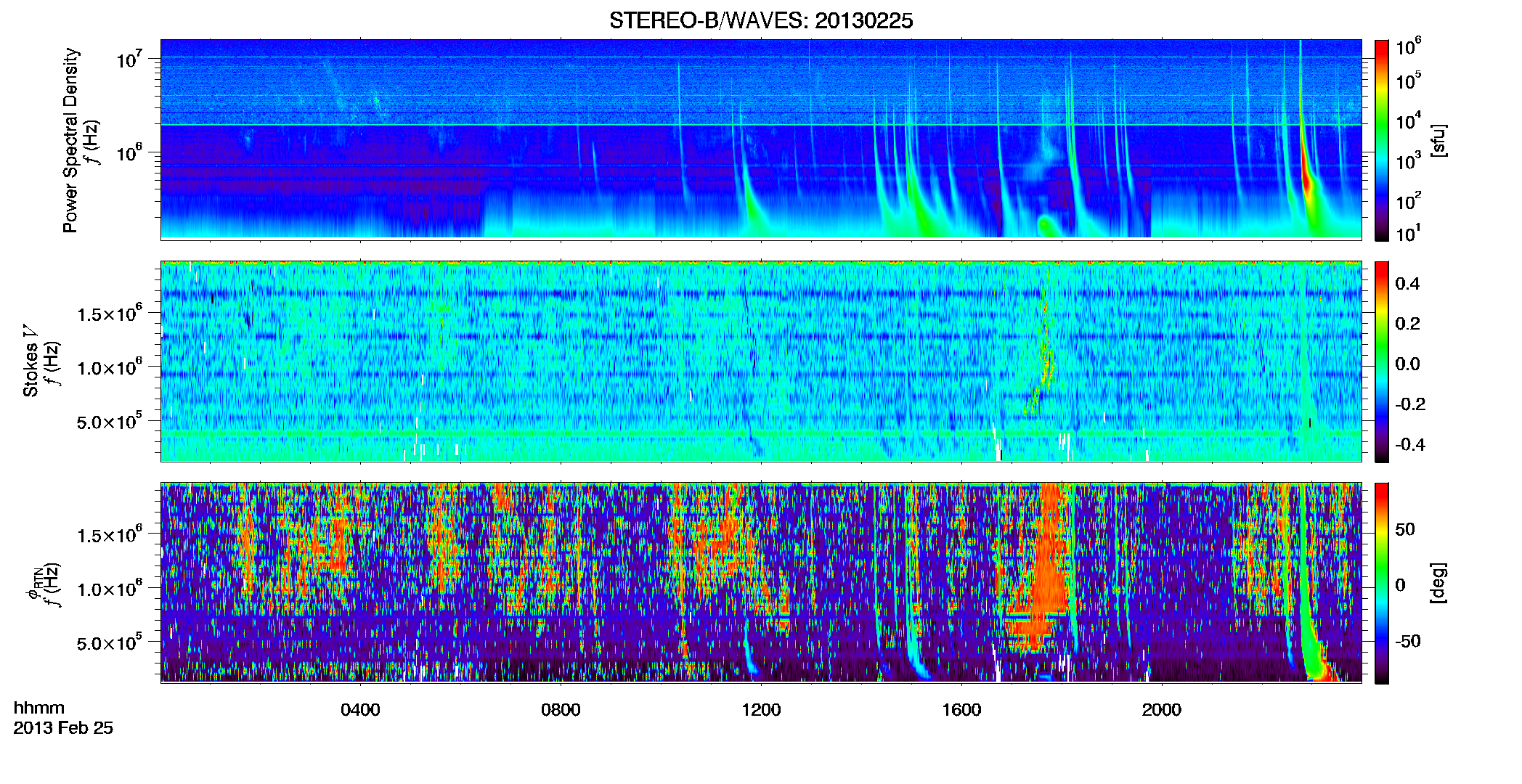This screenshot has width=1522, height=784.
Task: Click the Power Spectral Density axis label
Action: pos(70,140)
